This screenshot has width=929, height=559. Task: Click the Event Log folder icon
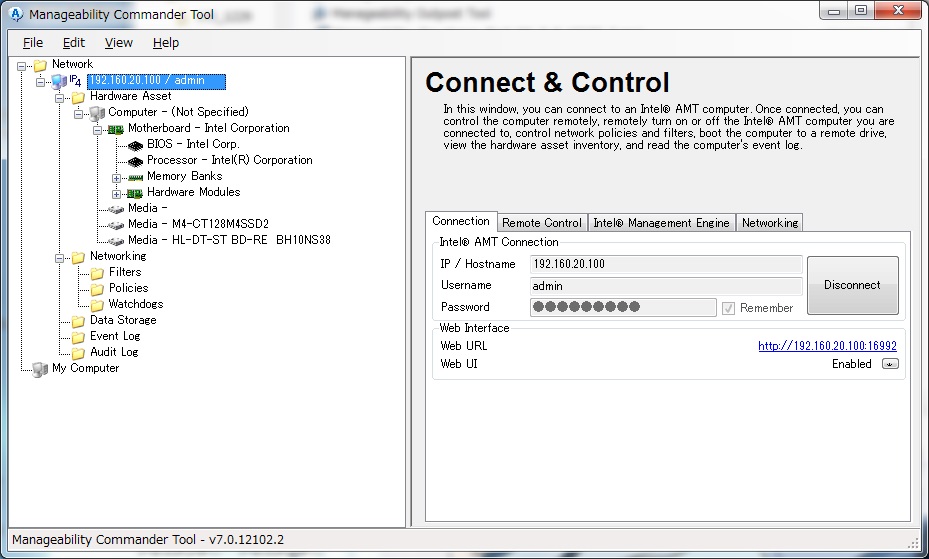coord(78,337)
